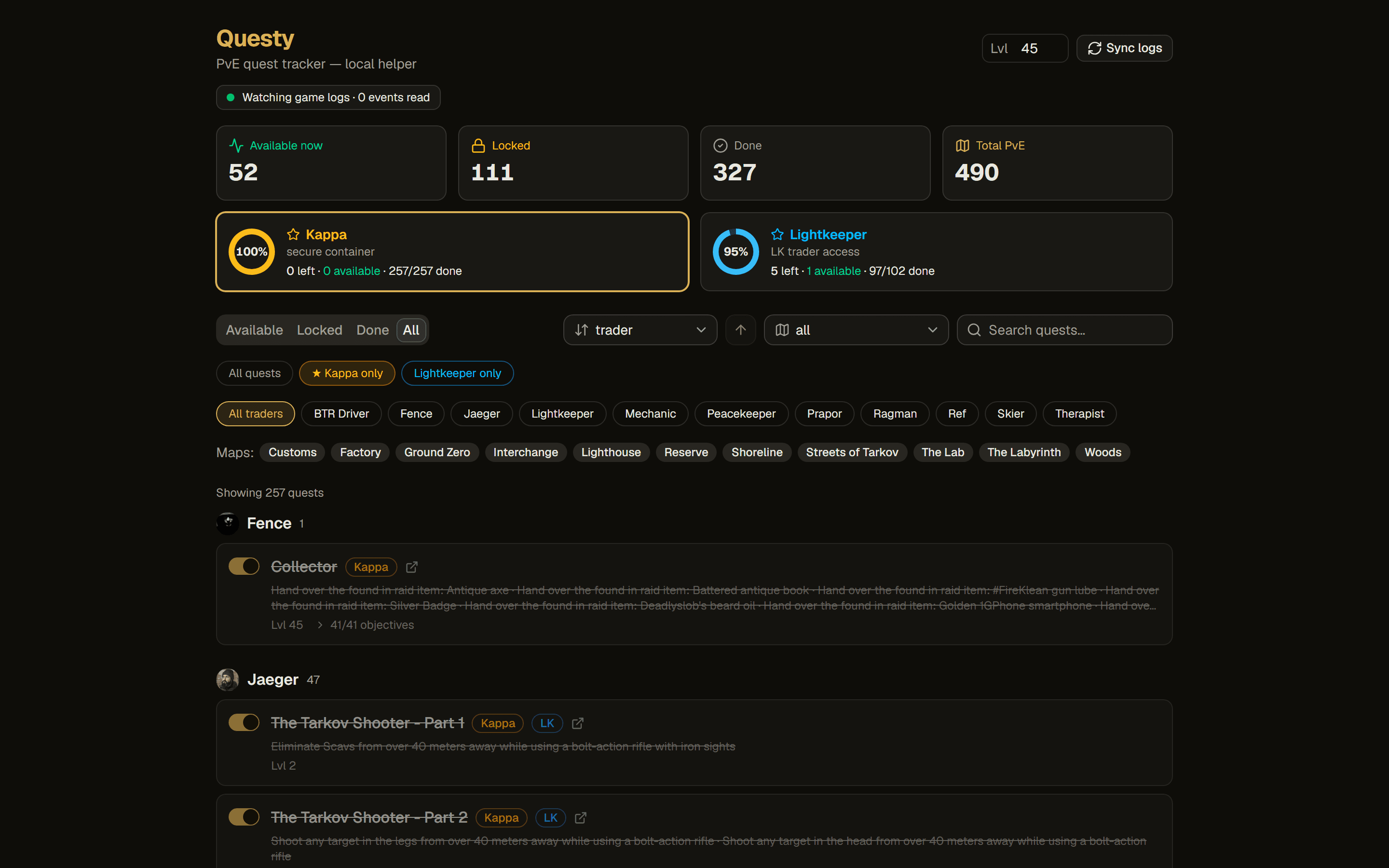This screenshot has height=868, width=1389.
Task: Click the Sync logs button
Action: [x=1124, y=48]
